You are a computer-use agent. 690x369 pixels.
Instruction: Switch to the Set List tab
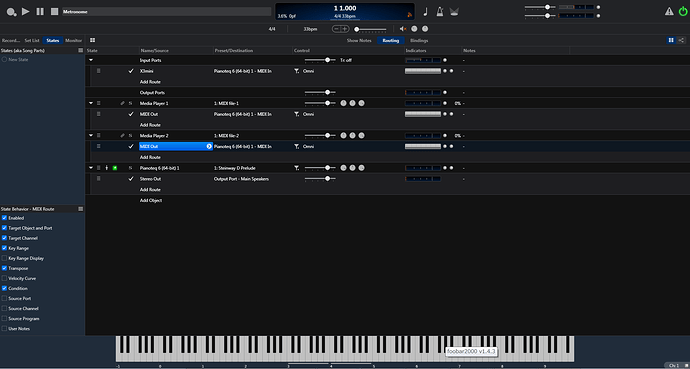[33, 40]
